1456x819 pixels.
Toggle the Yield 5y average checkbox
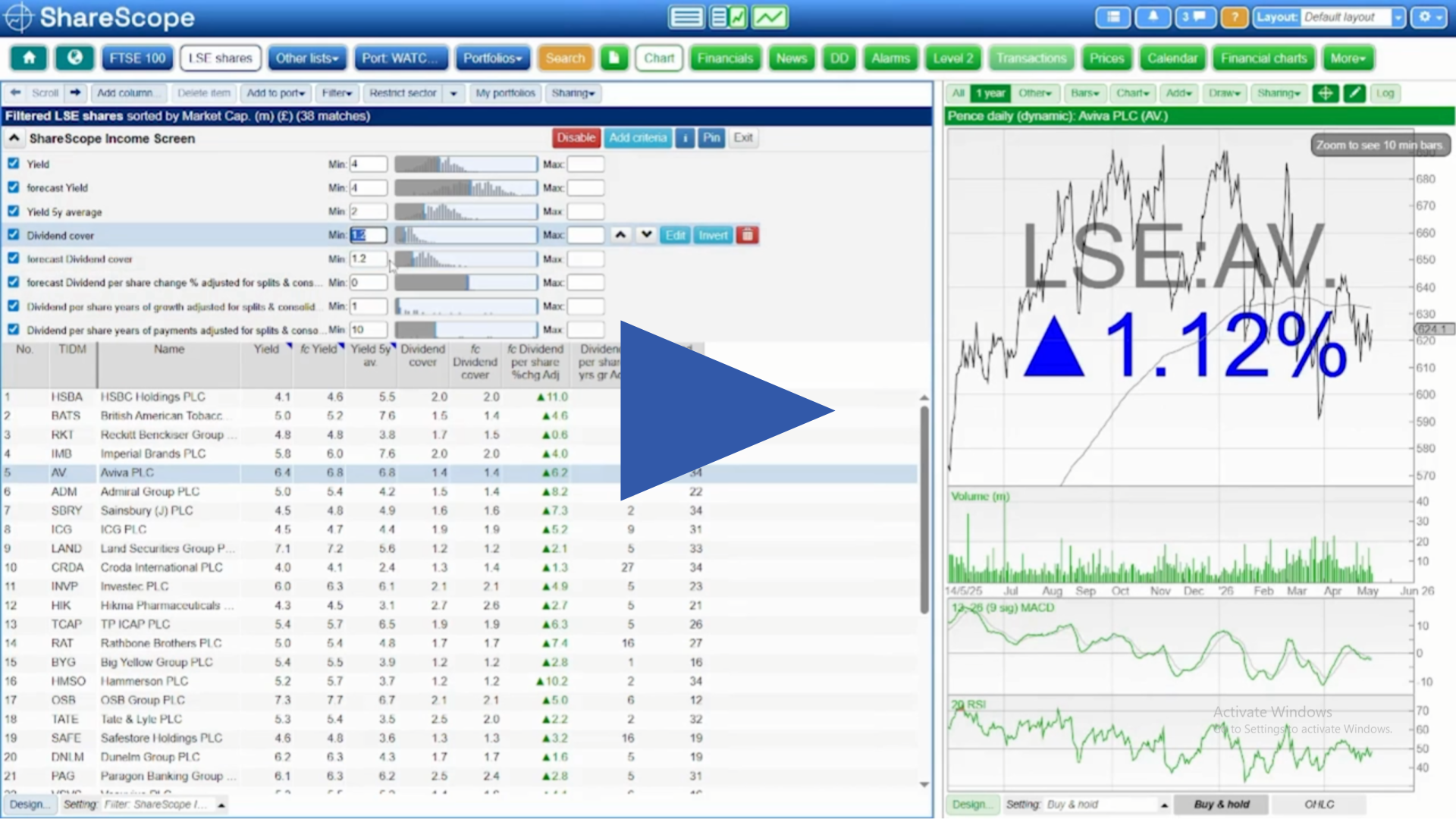[13, 212]
